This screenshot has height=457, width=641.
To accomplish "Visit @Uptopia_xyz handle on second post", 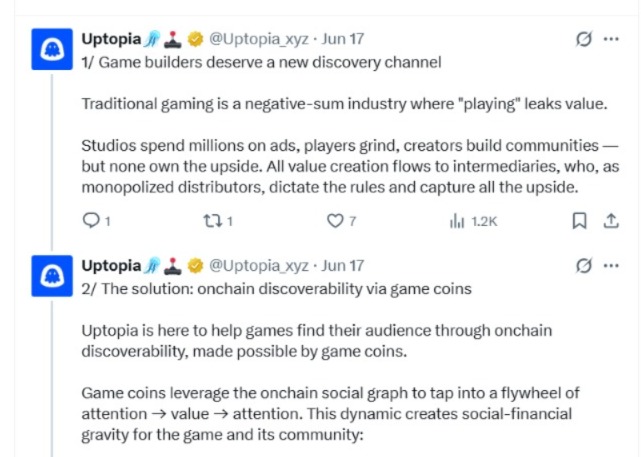I will [259, 266].
